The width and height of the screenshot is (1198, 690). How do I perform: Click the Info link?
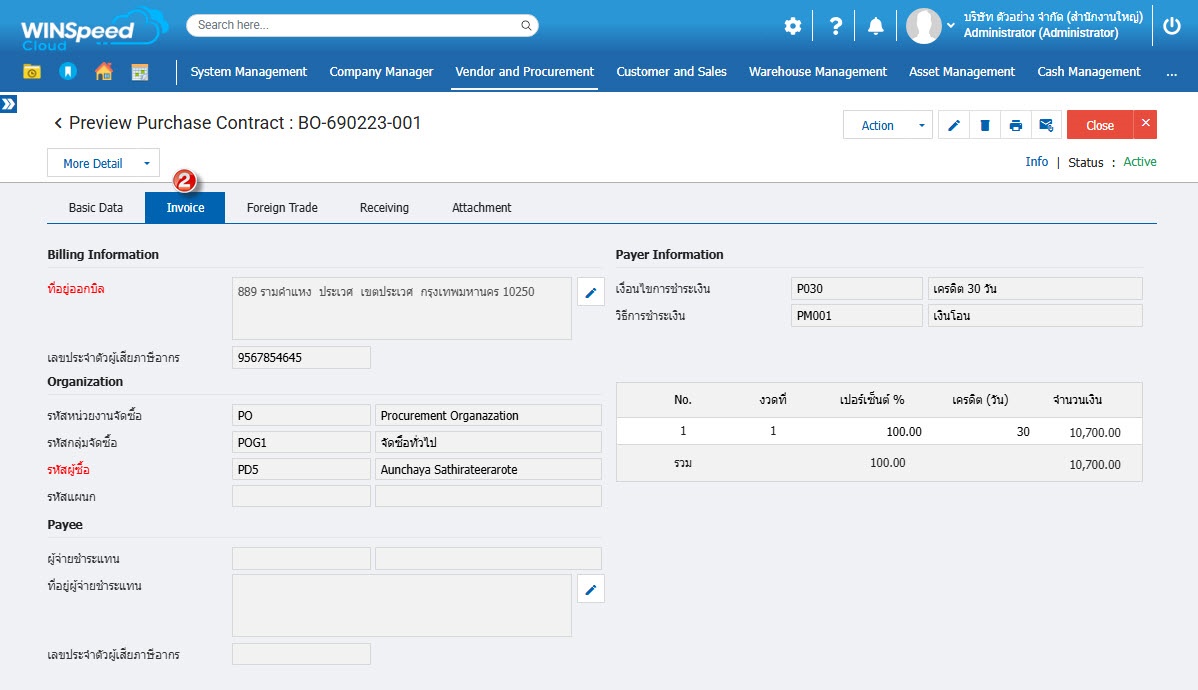[x=1036, y=162]
